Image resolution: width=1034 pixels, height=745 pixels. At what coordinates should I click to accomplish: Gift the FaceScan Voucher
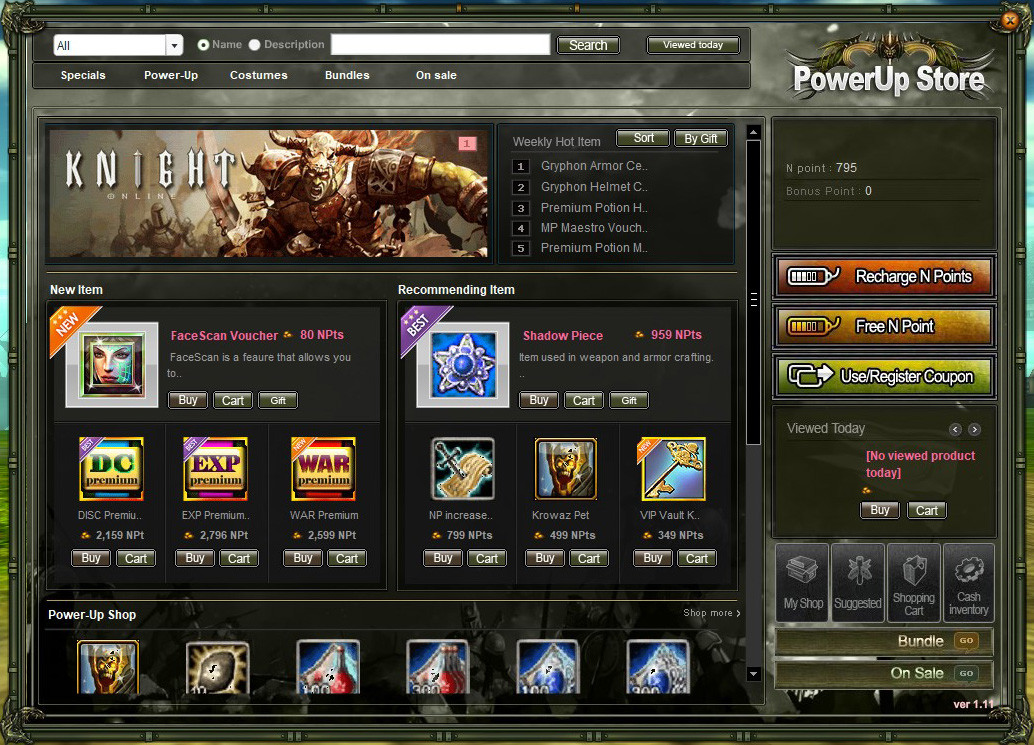[x=278, y=400]
